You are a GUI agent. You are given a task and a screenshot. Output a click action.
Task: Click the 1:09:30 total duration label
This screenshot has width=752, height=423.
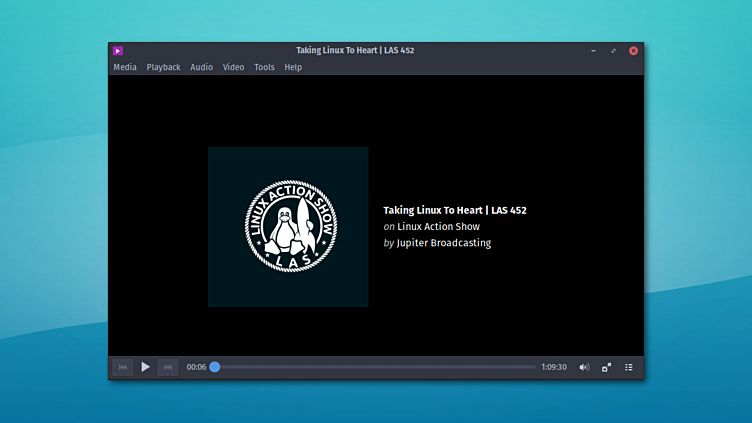tap(554, 367)
